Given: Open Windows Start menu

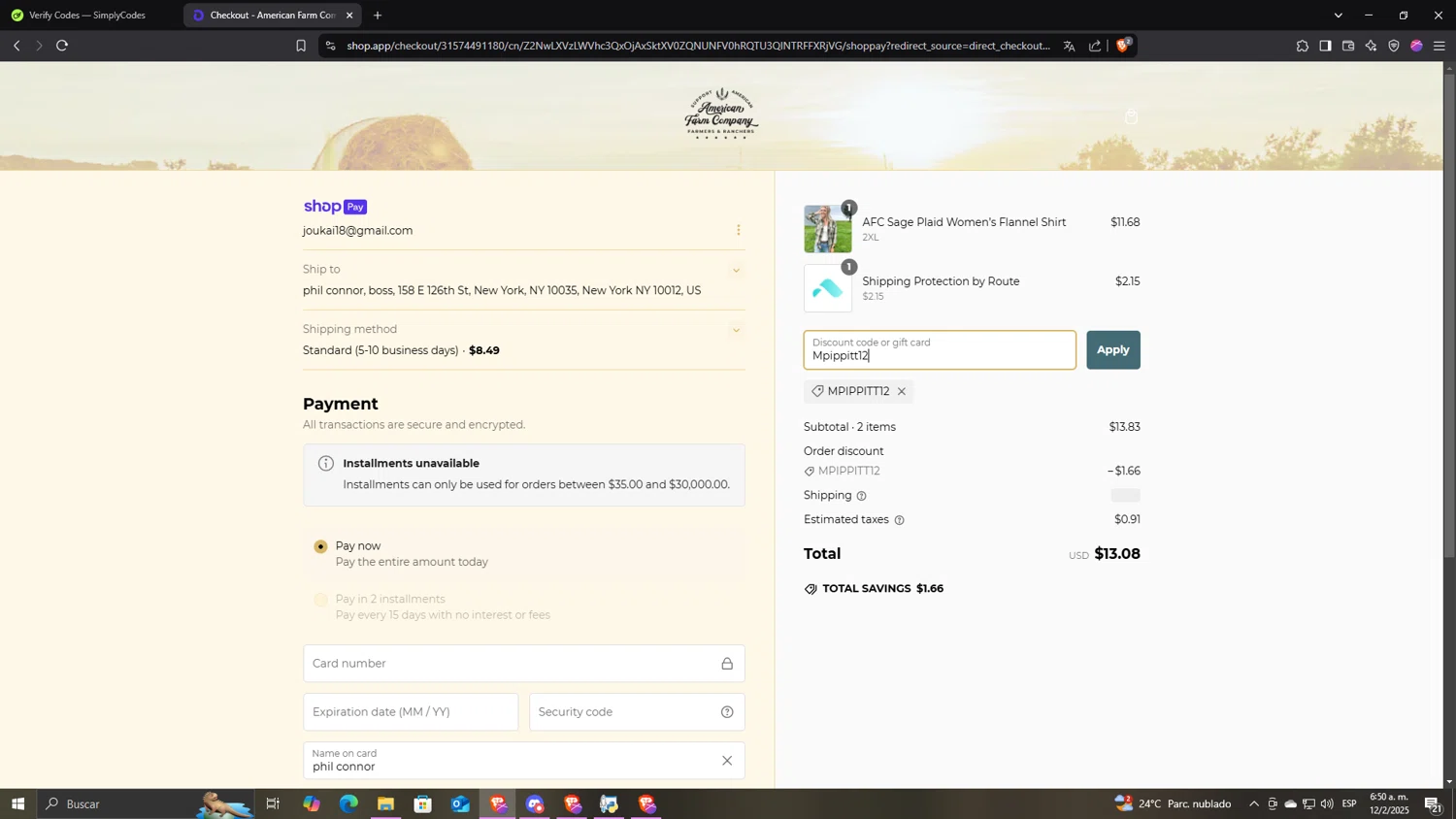Looking at the screenshot, I should (17, 803).
